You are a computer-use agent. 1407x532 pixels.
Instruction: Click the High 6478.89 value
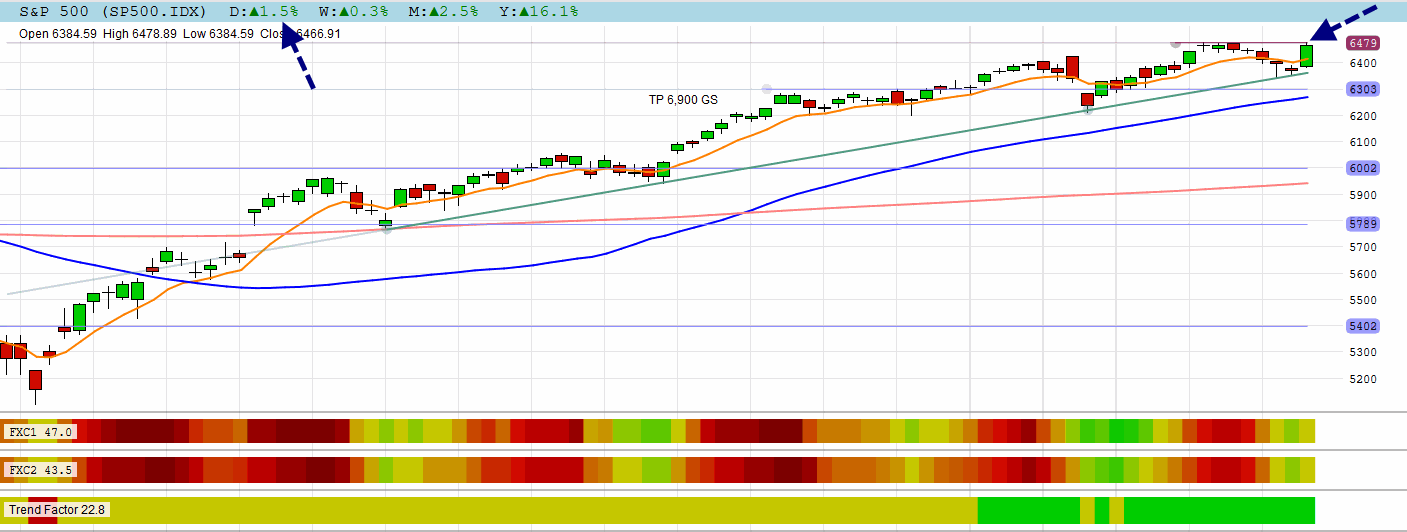coord(141,33)
